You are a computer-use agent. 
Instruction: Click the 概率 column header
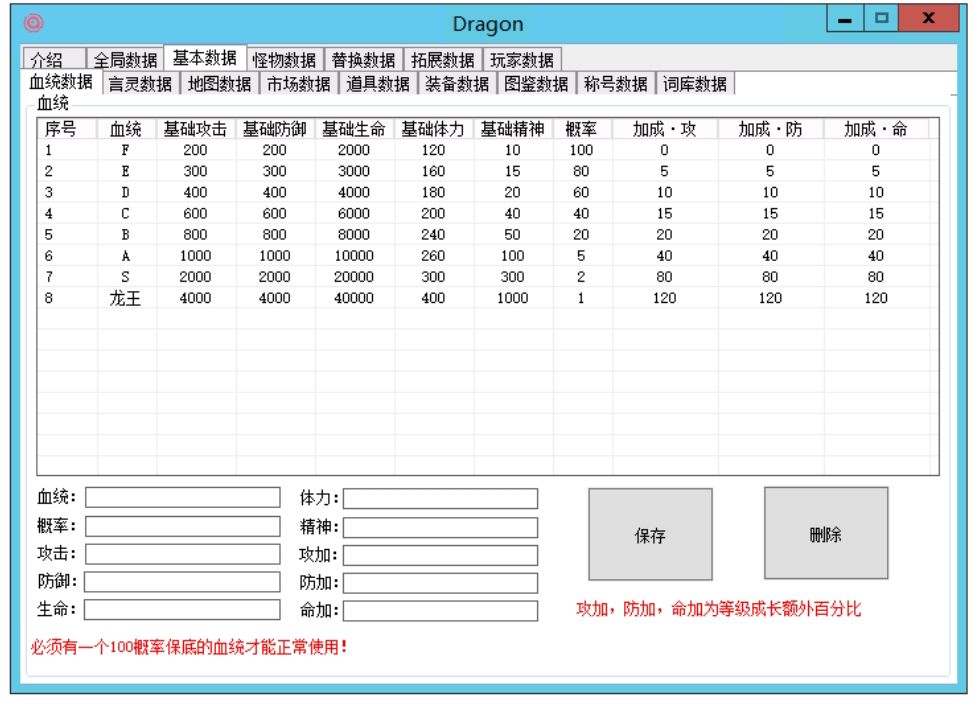tap(583, 129)
